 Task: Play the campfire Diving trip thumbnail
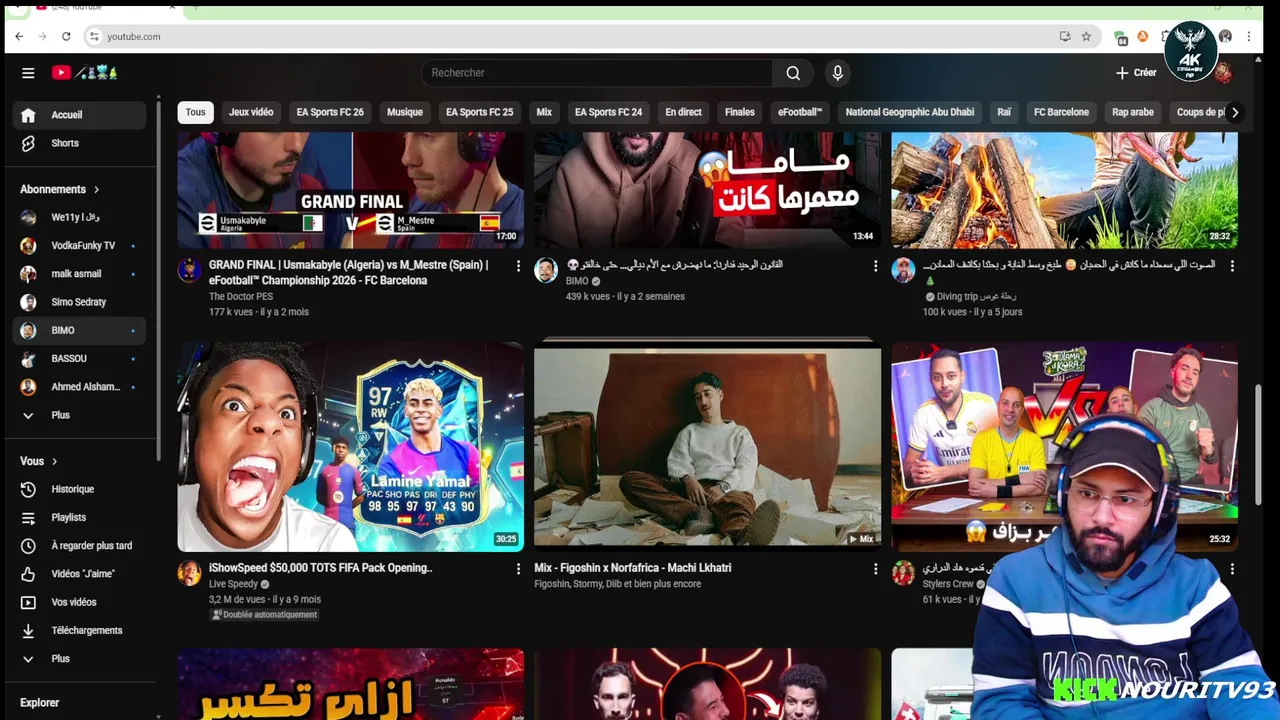(1064, 190)
